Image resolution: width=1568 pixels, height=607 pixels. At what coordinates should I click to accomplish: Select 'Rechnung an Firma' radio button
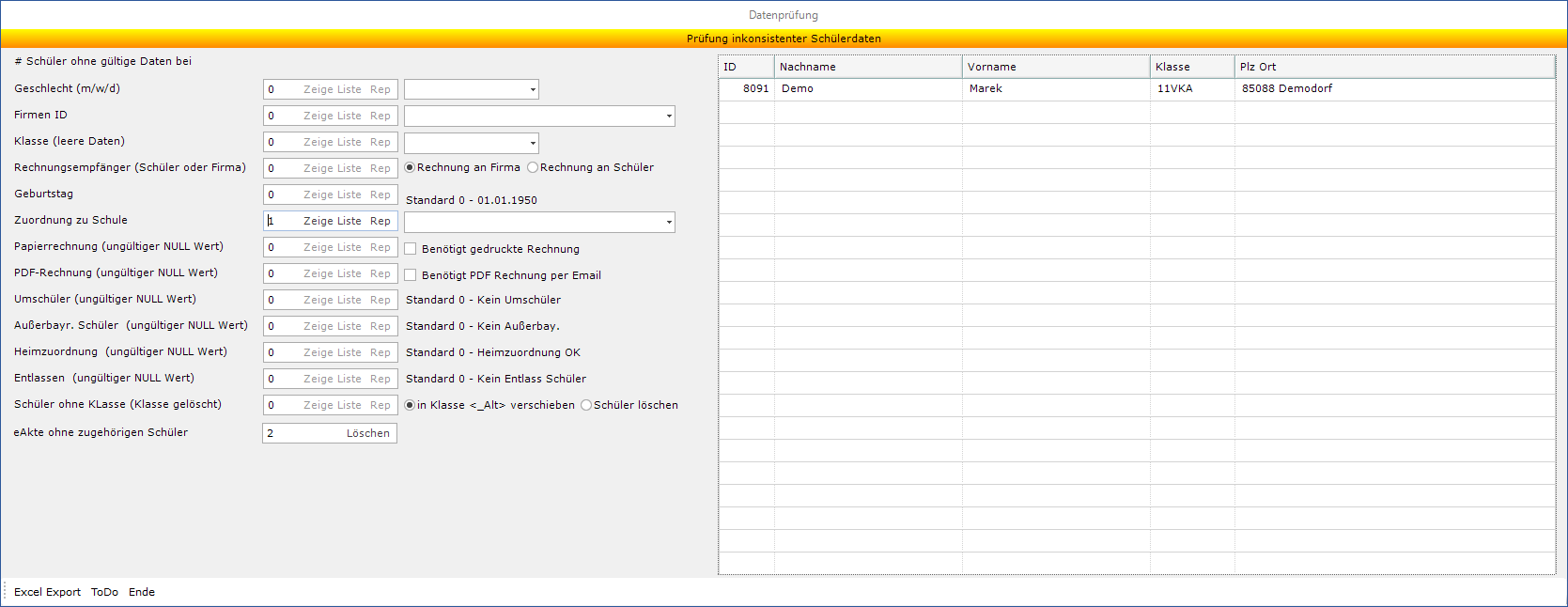click(410, 167)
